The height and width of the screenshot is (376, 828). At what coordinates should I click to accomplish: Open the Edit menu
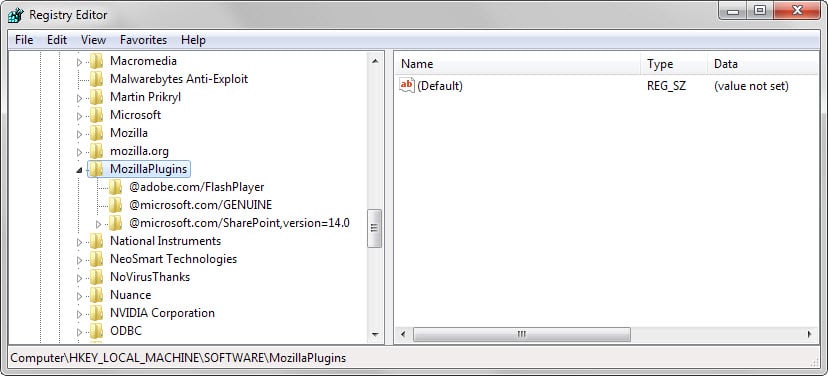pos(57,40)
